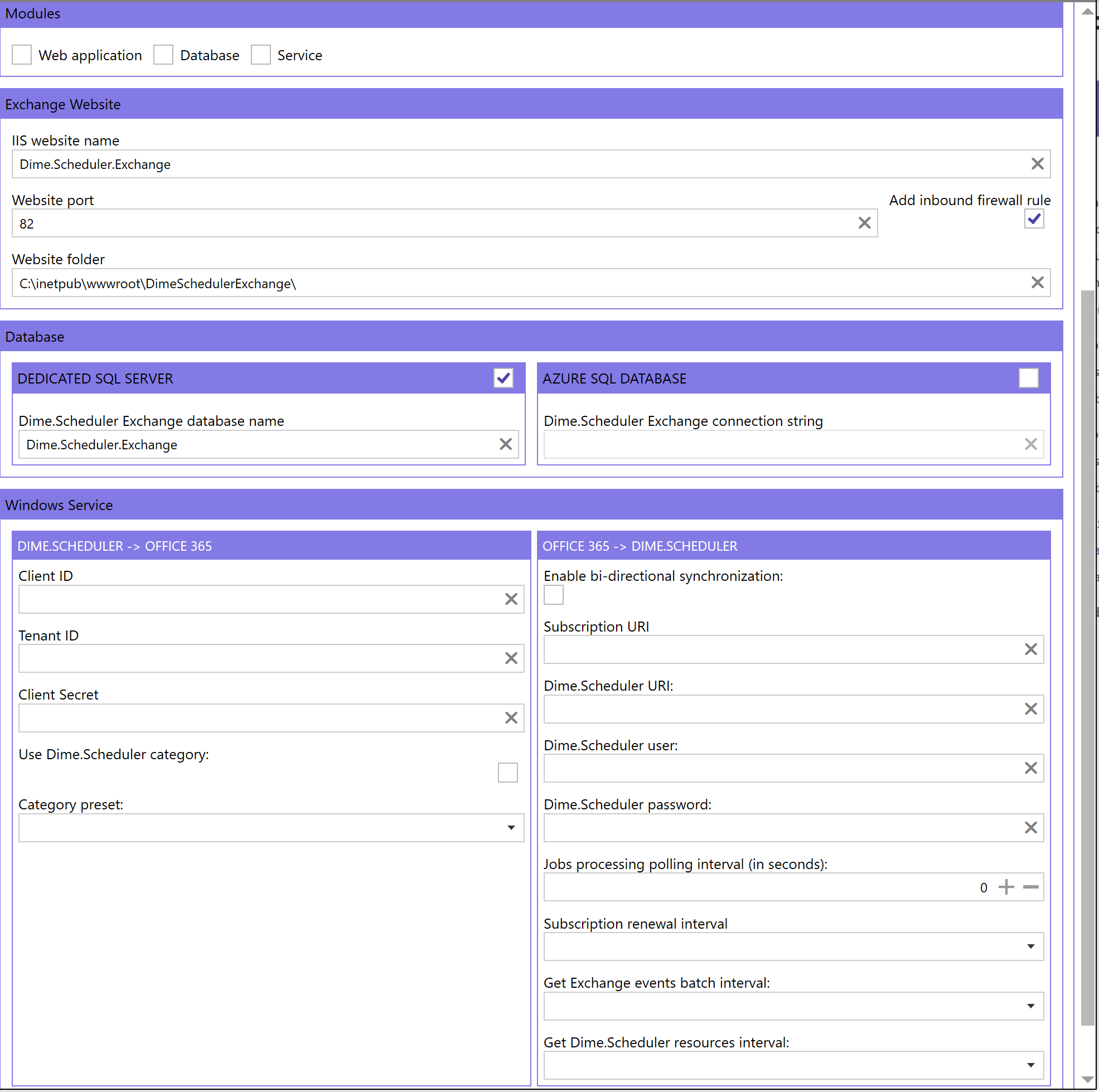
Task: Clear the Client Secret field
Action: coord(511,718)
